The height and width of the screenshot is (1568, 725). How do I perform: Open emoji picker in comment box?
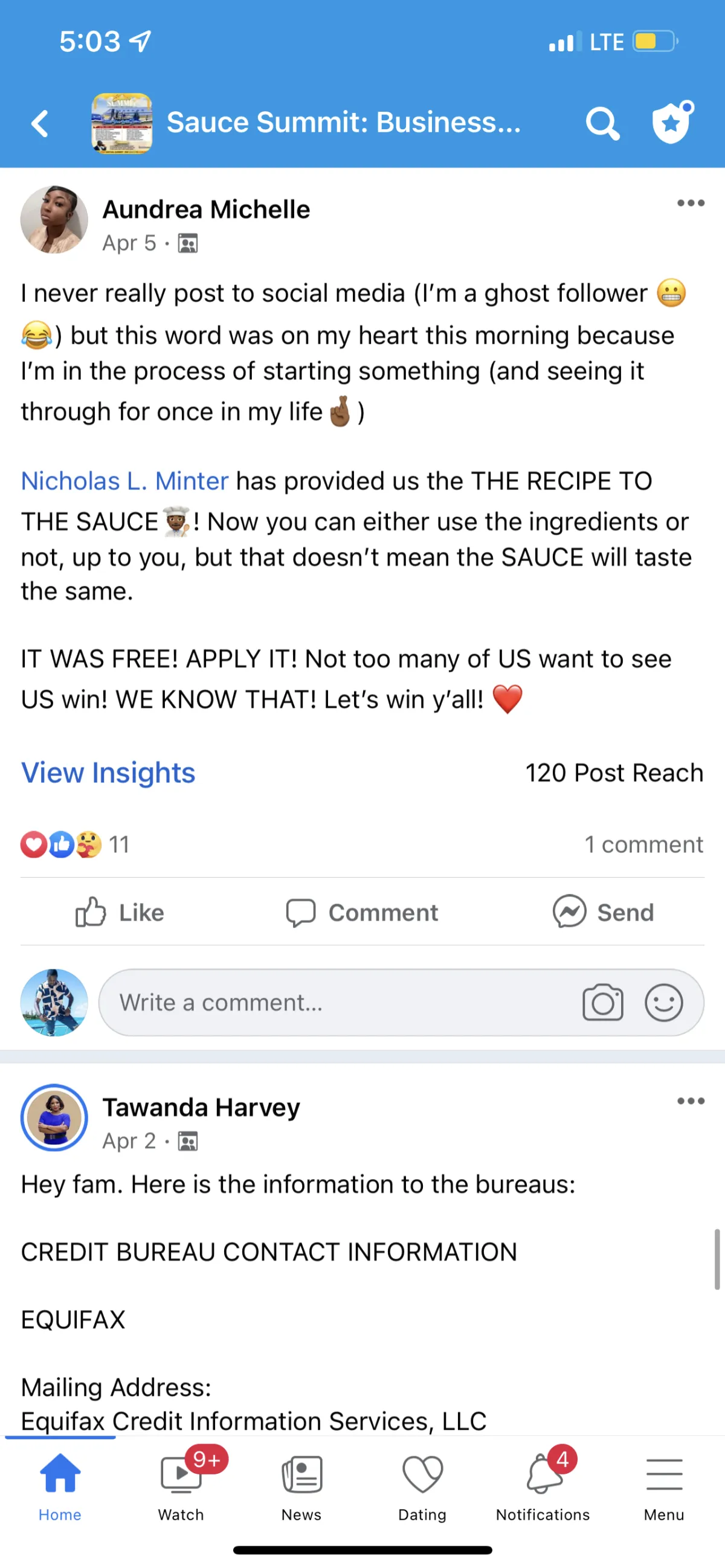pos(663,1002)
